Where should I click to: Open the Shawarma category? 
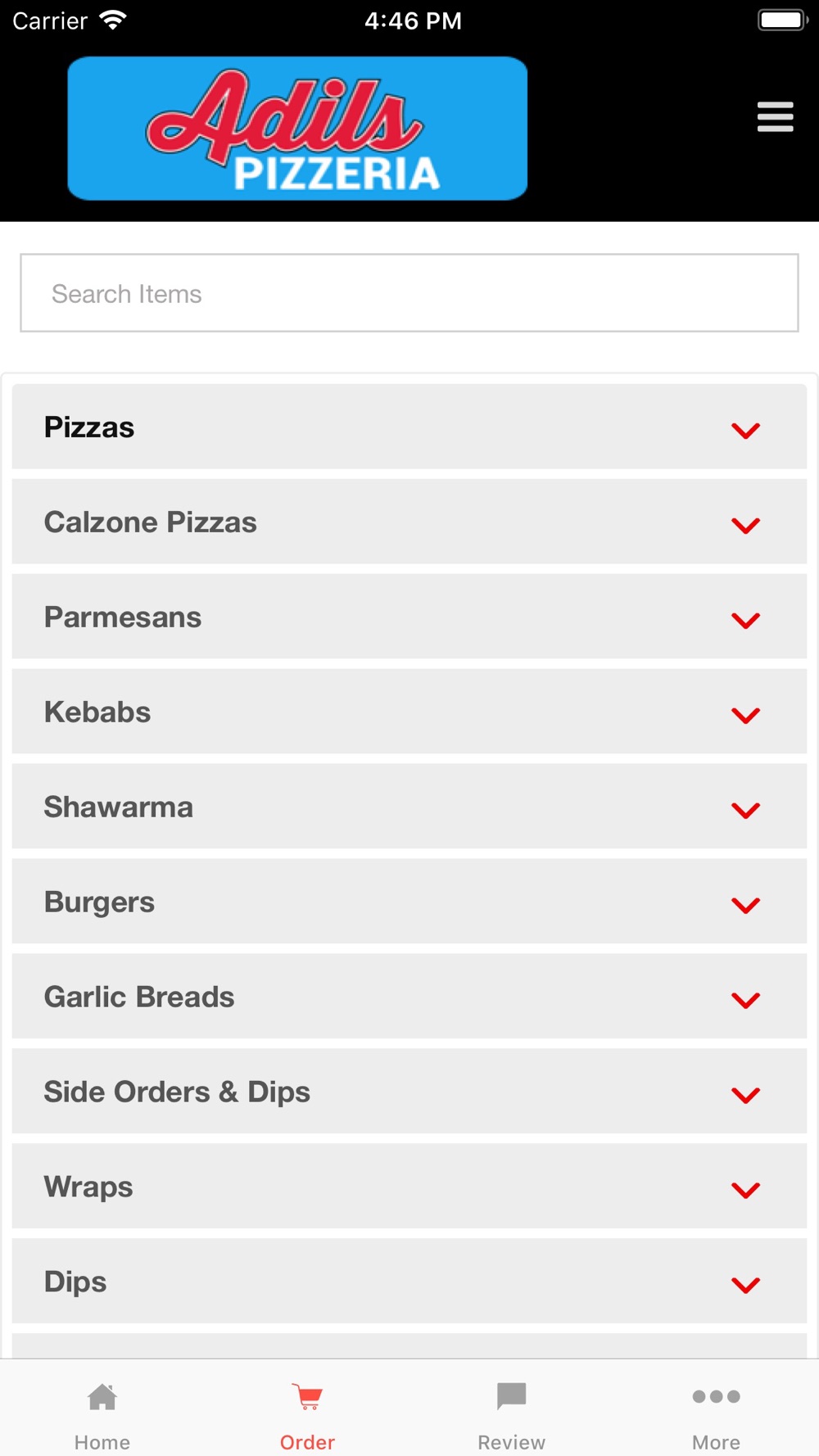[409, 807]
